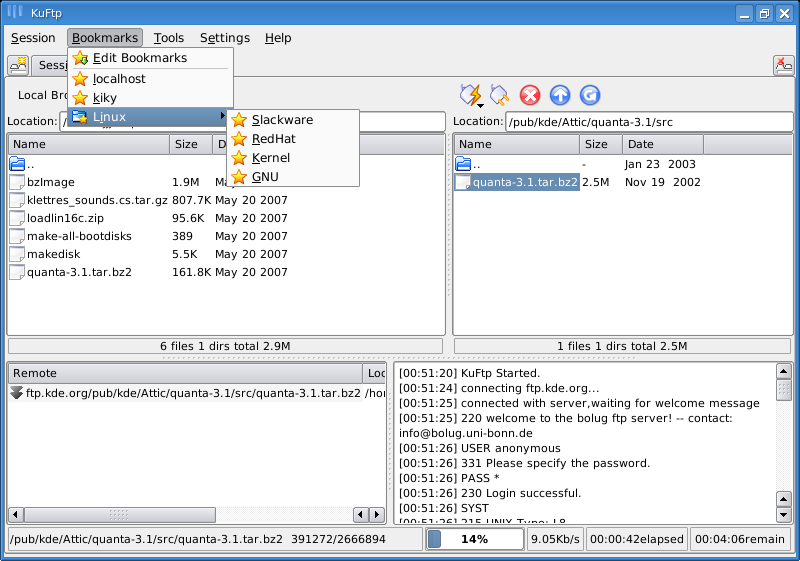Click the close session tab icon
This screenshot has height=561, width=800.
[783, 65]
